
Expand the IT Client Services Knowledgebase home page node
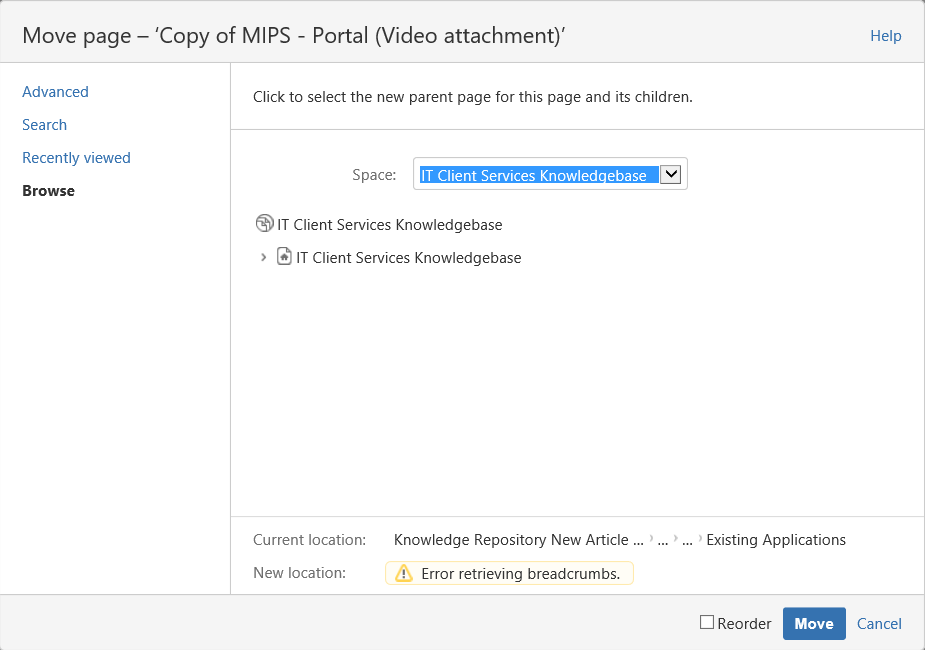263,257
